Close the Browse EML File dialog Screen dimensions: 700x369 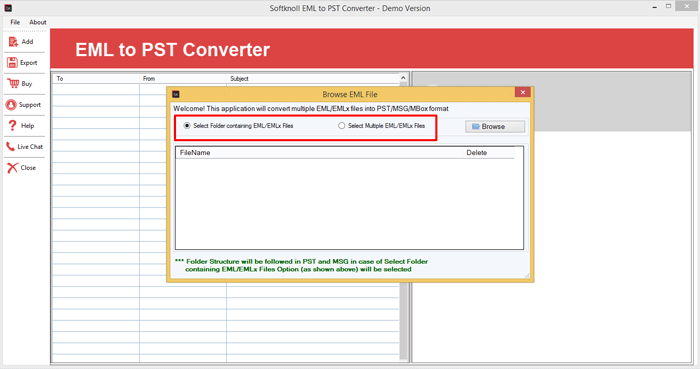click(x=522, y=92)
